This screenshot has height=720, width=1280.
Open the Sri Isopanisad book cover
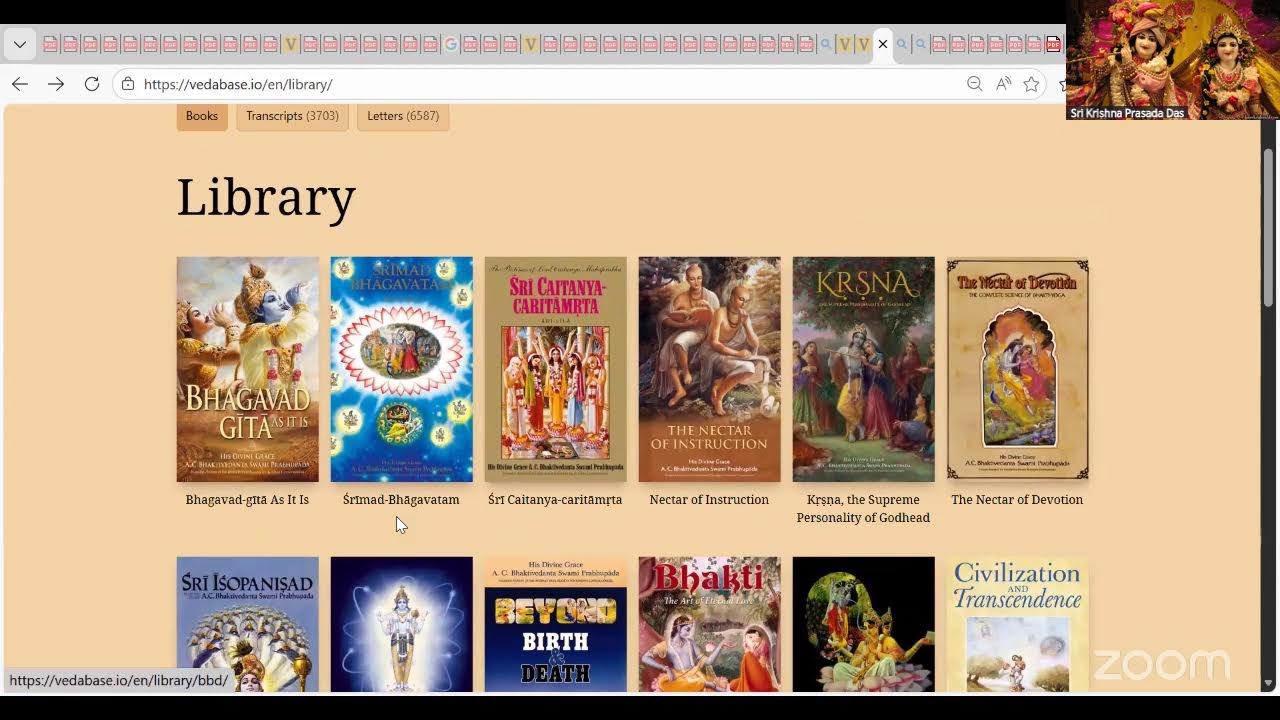point(248,624)
